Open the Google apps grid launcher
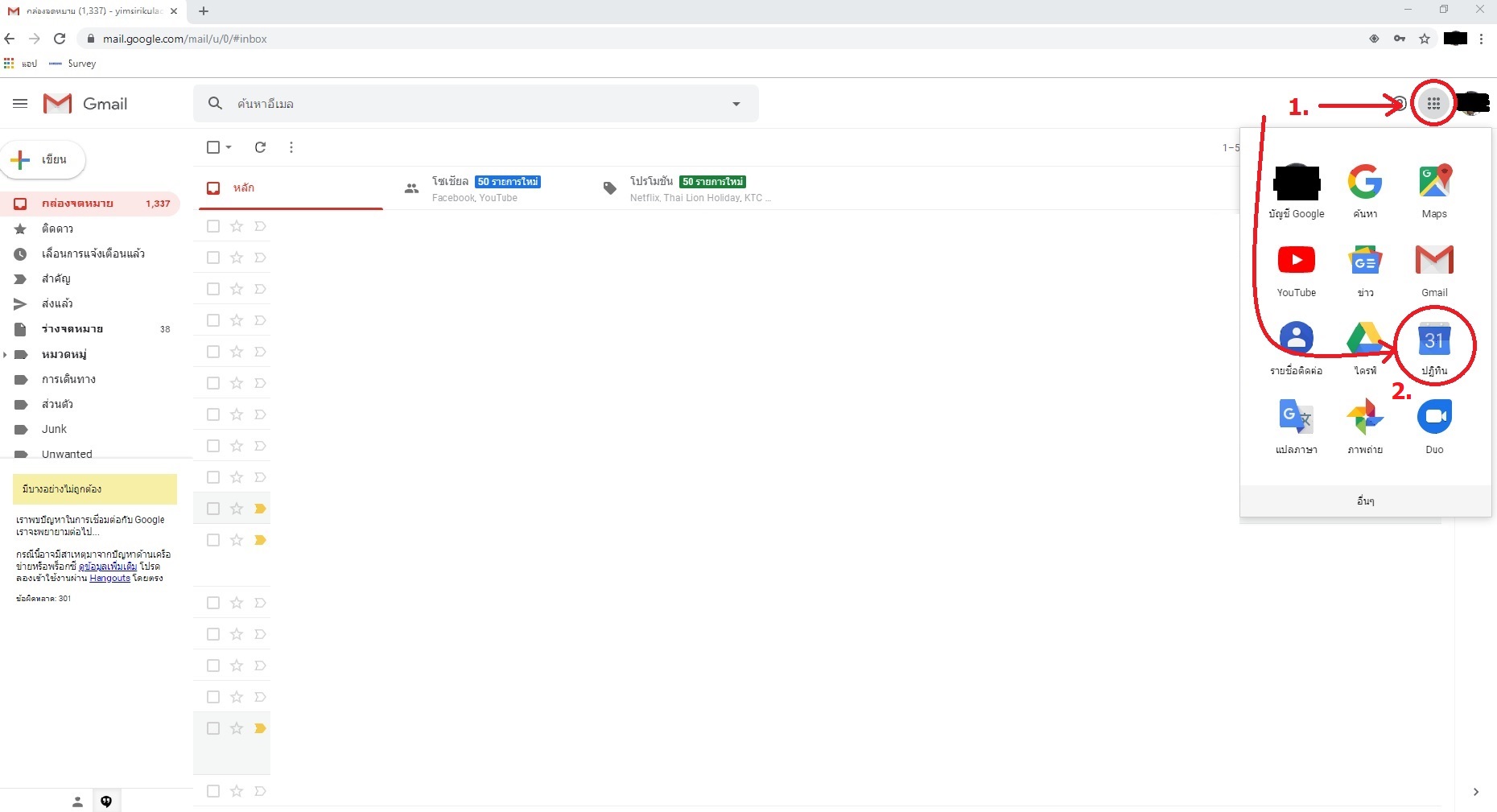 [1433, 103]
